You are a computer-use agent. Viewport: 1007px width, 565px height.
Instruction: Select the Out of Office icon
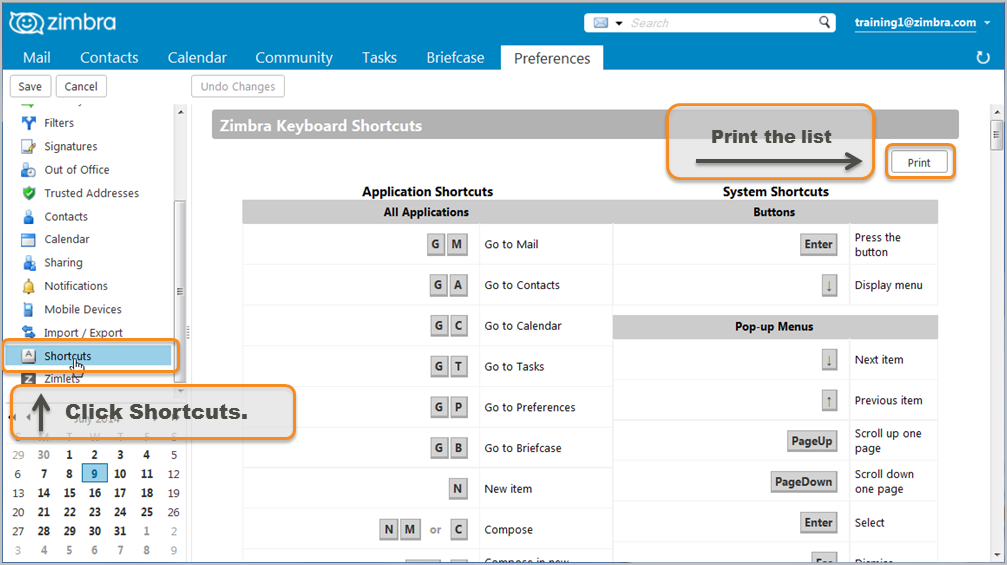tap(28, 170)
